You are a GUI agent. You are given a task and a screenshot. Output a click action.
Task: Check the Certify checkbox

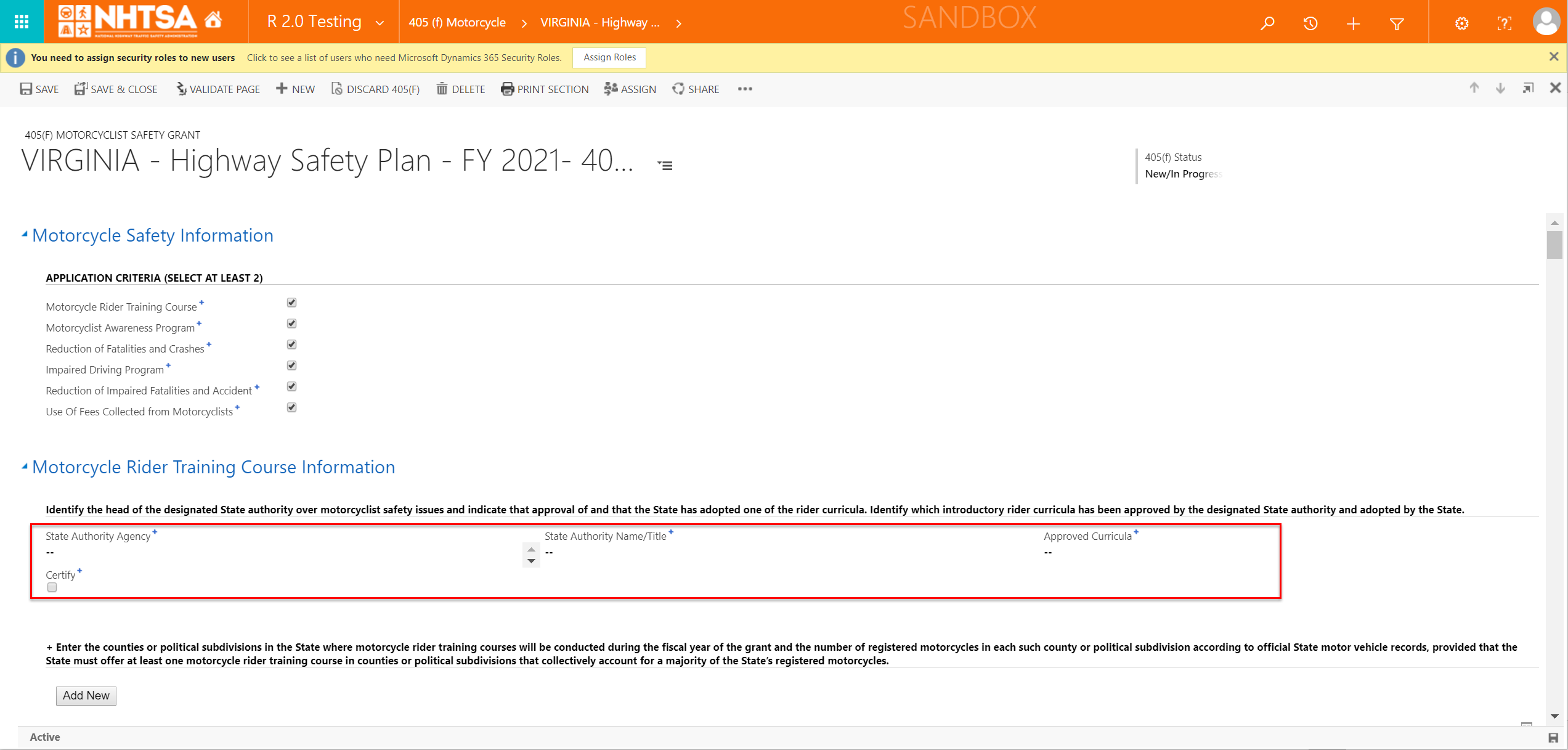point(52,587)
